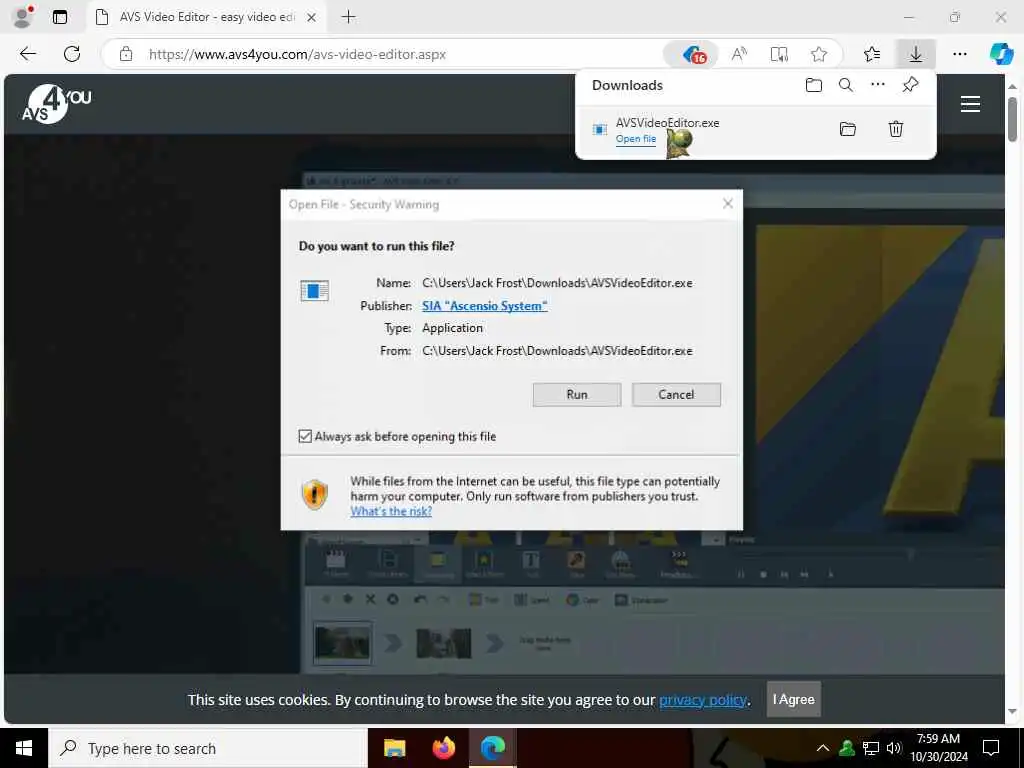
Task: Search downloads using the magnifier icon
Action: (x=846, y=85)
